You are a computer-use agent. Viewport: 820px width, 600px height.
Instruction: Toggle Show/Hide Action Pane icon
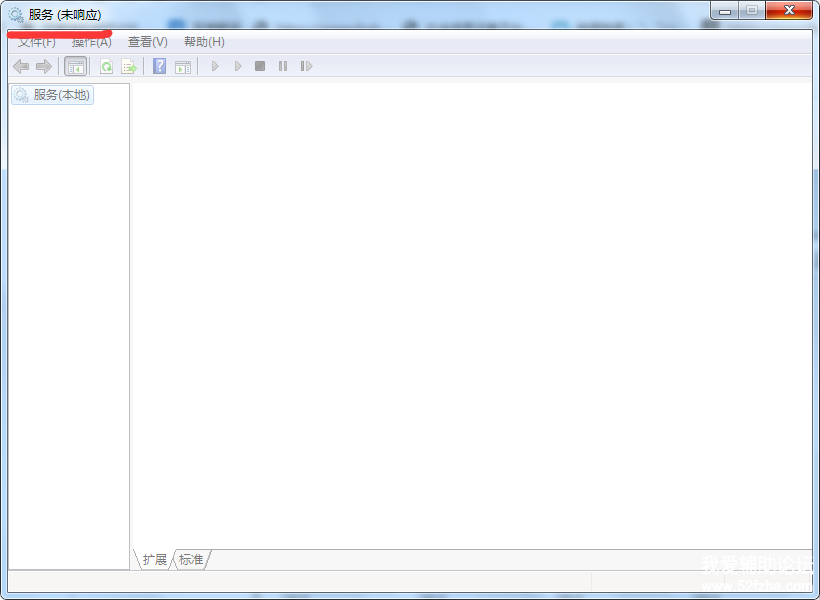coord(183,67)
